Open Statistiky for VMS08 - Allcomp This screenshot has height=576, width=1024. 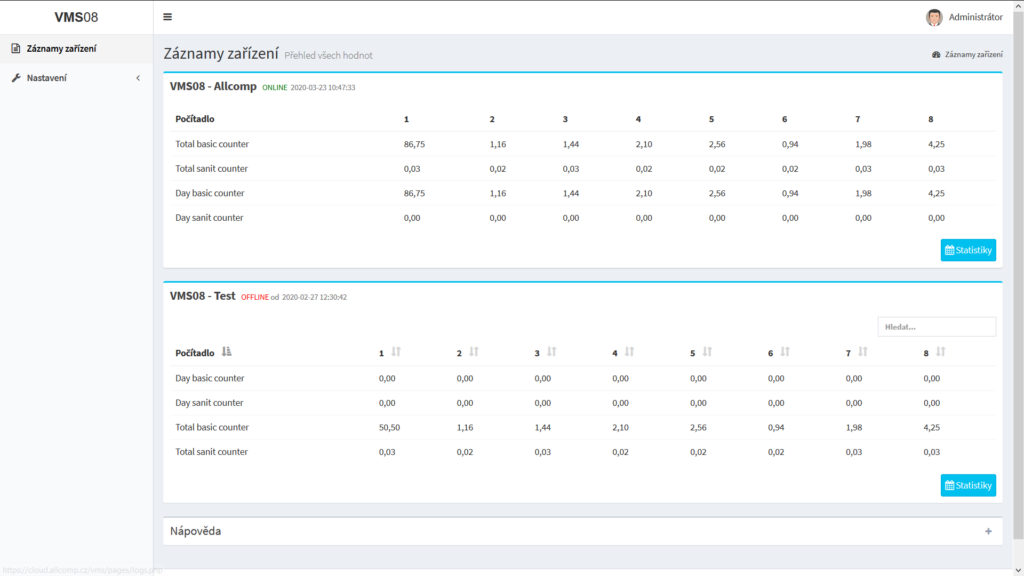(x=968, y=250)
